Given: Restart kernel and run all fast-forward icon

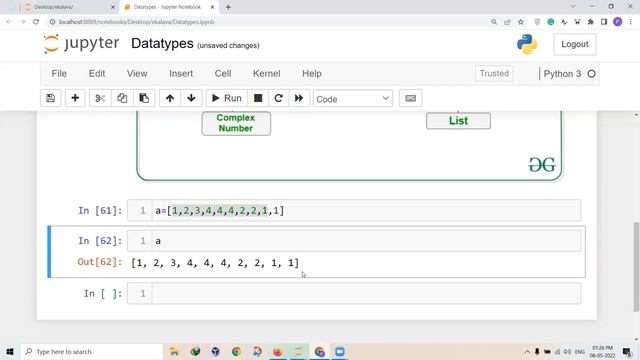Looking at the screenshot, I should (x=299, y=98).
